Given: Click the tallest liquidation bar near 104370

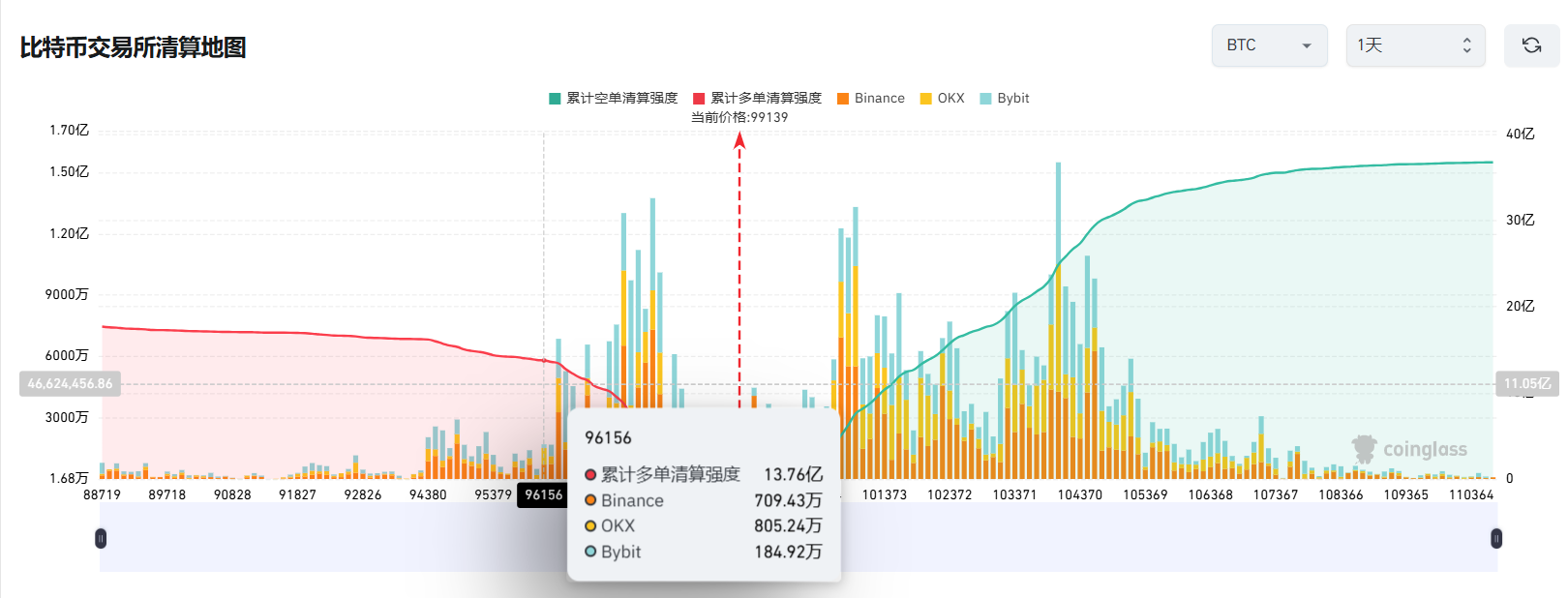Looking at the screenshot, I should coord(1058,319).
